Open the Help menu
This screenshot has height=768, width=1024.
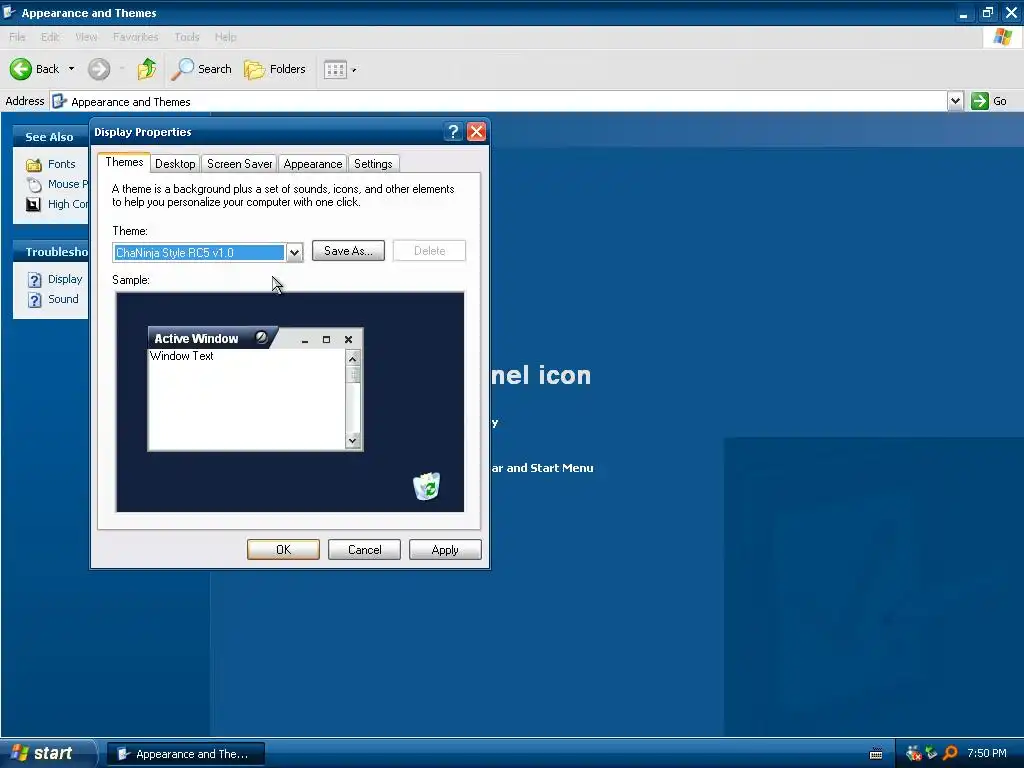click(x=225, y=37)
